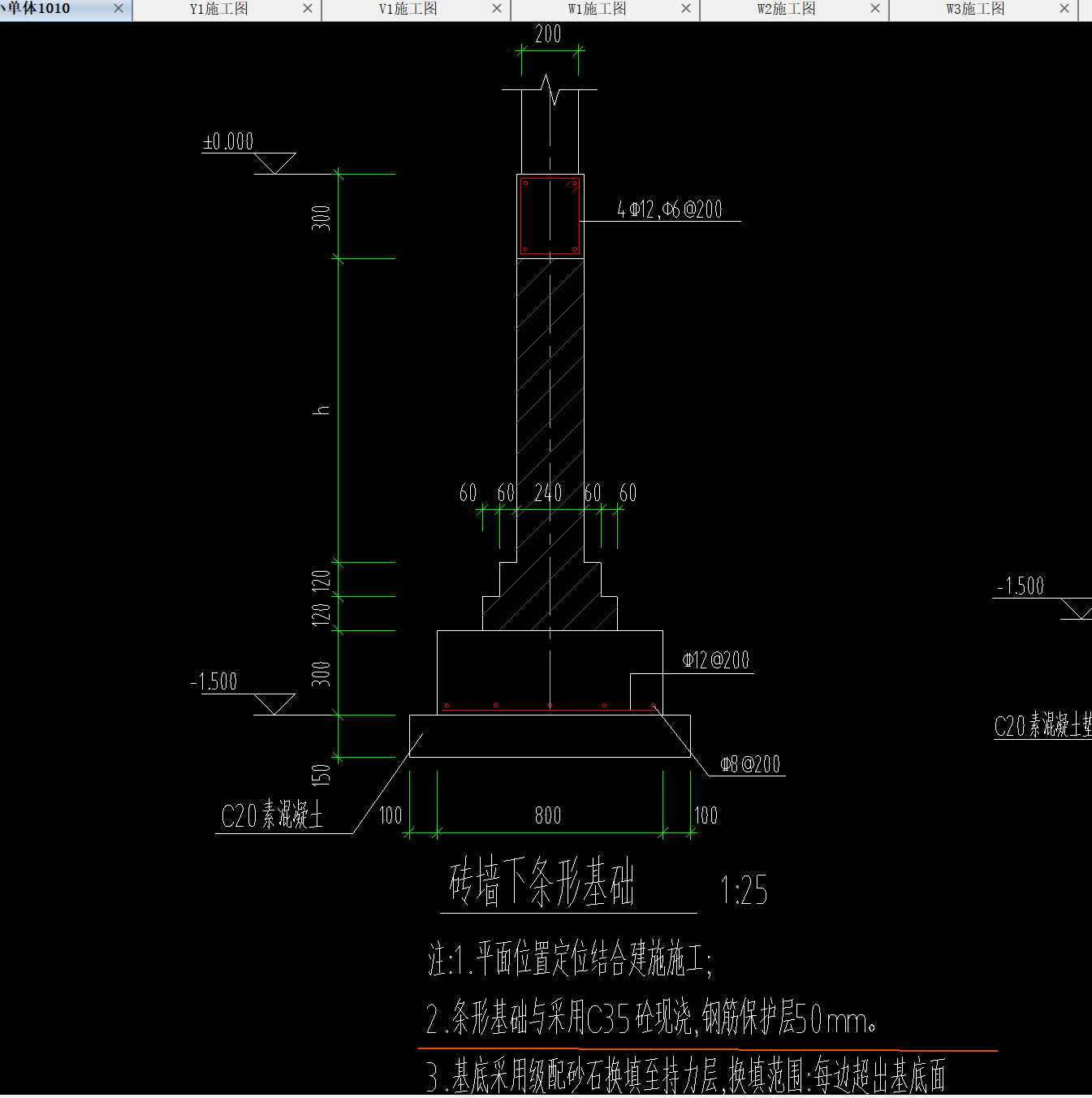Close the 单体1010 tab
Image resolution: width=1092 pixels, height=1098 pixels.
point(119,8)
